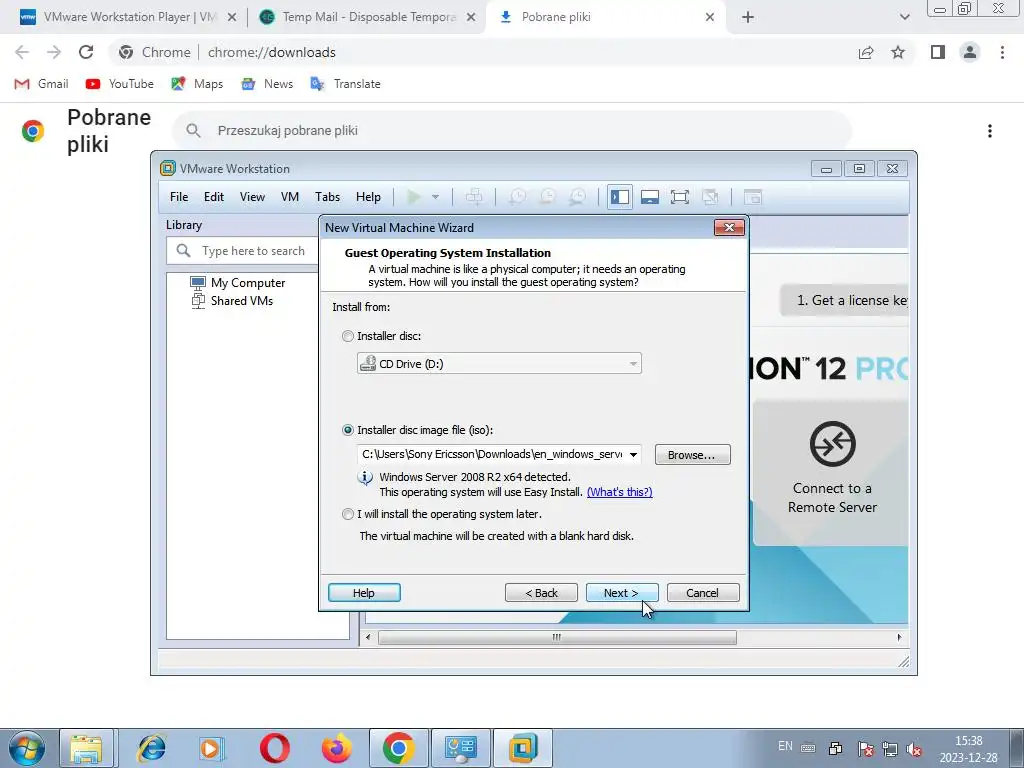
Task: Click the Take Snapshot toolbar icon
Action: tap(518, 197)
